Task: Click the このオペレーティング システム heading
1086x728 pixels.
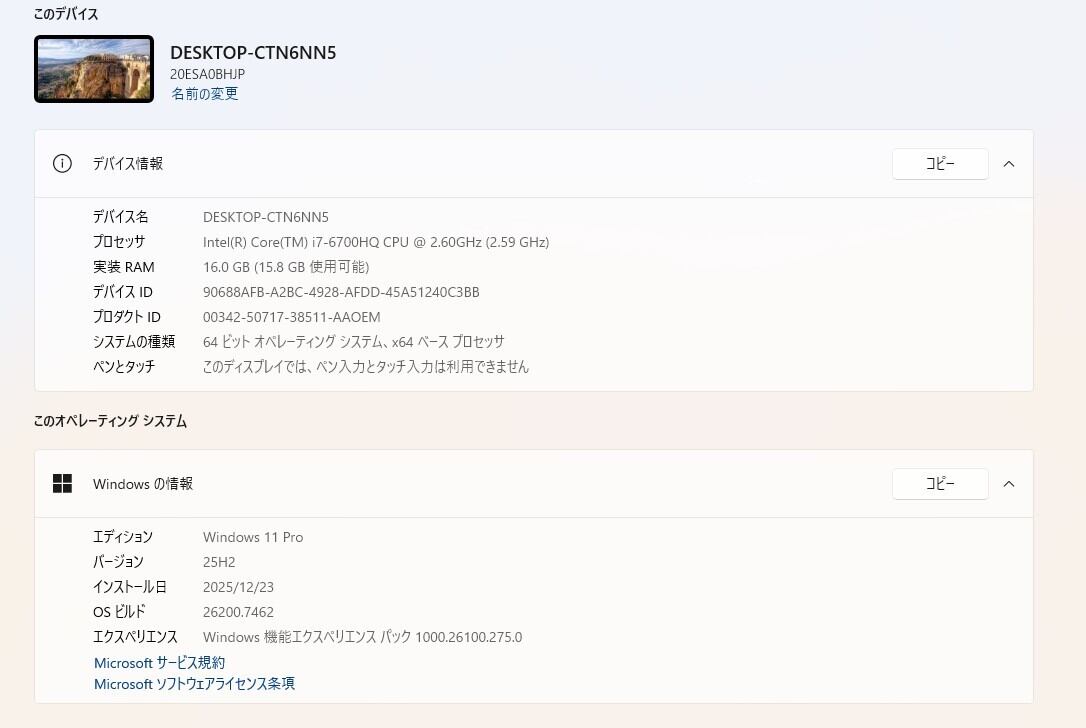Action: 110,421
